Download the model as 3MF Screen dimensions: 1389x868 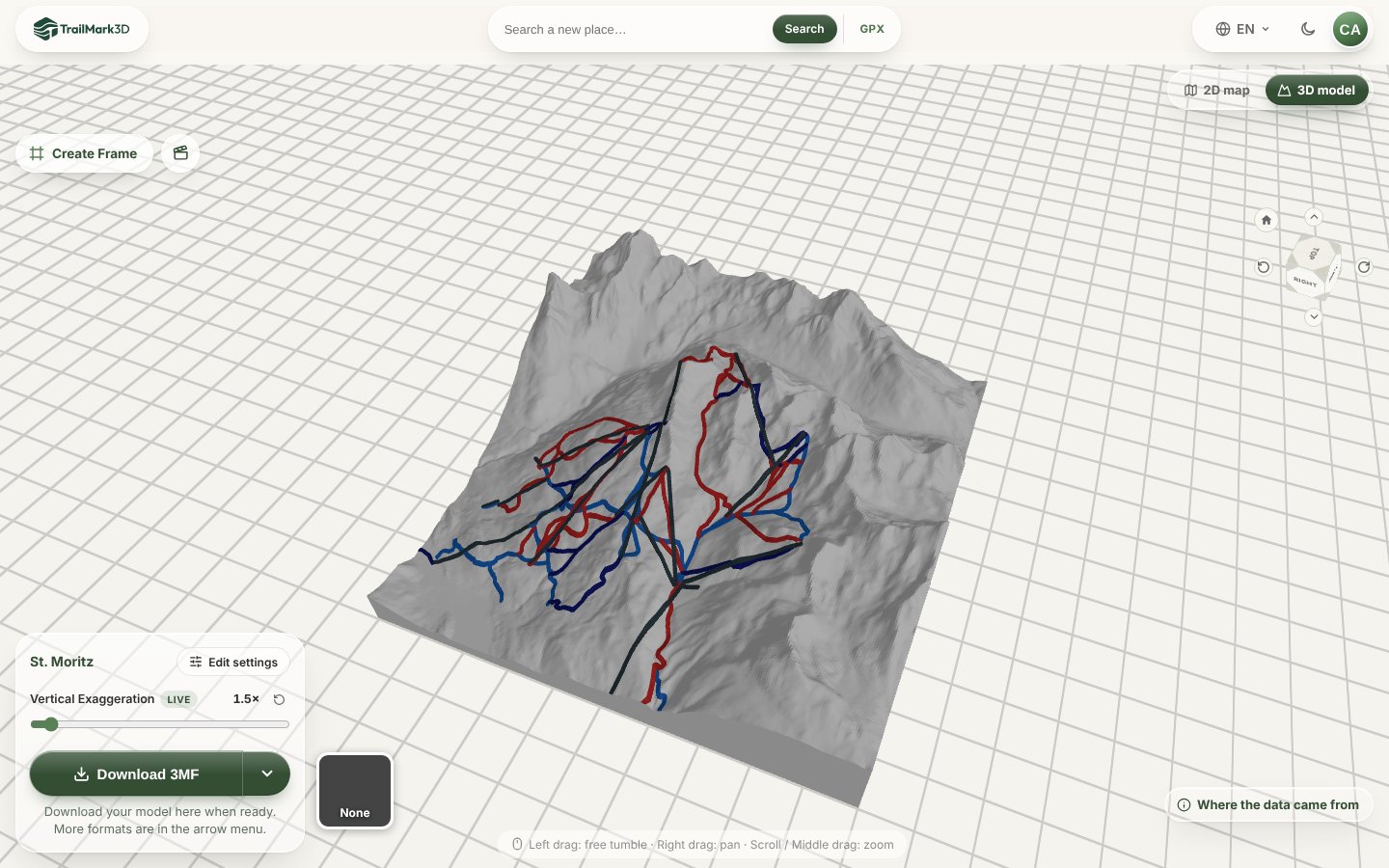coord(136,773)
